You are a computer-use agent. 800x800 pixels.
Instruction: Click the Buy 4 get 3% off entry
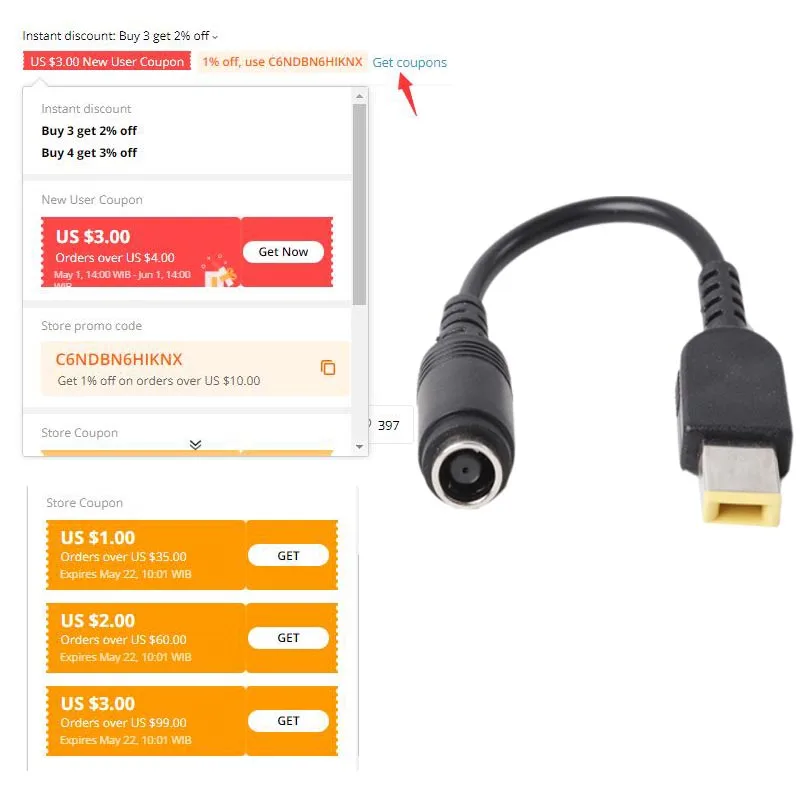89,153
